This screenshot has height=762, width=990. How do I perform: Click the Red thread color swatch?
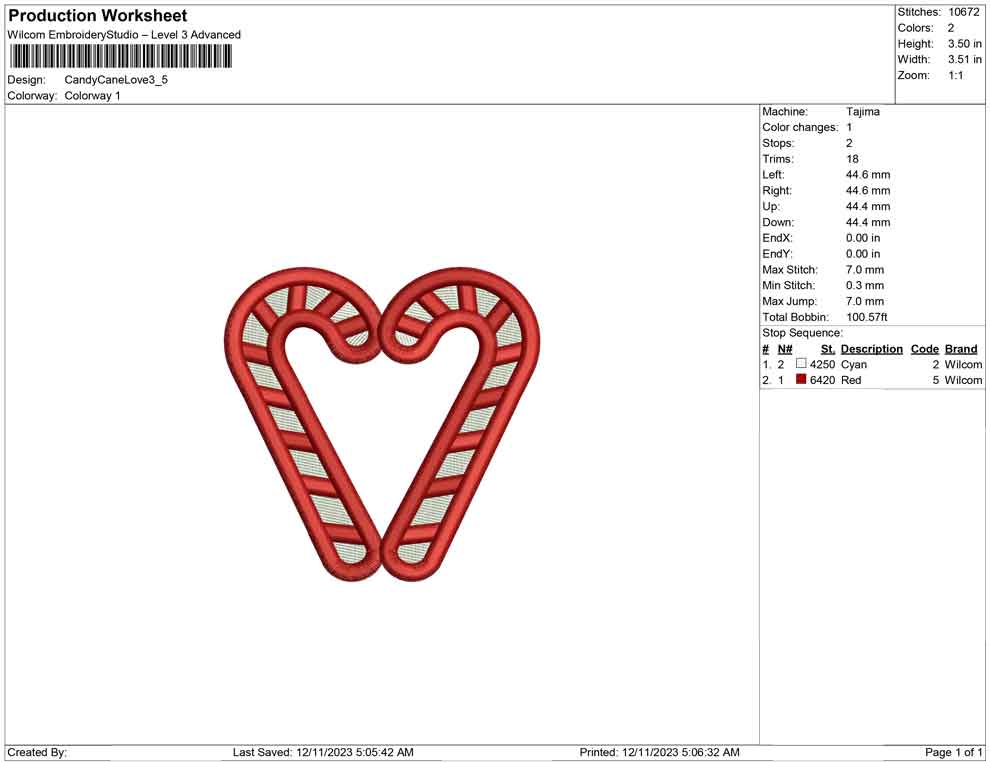tap(800, 380)
